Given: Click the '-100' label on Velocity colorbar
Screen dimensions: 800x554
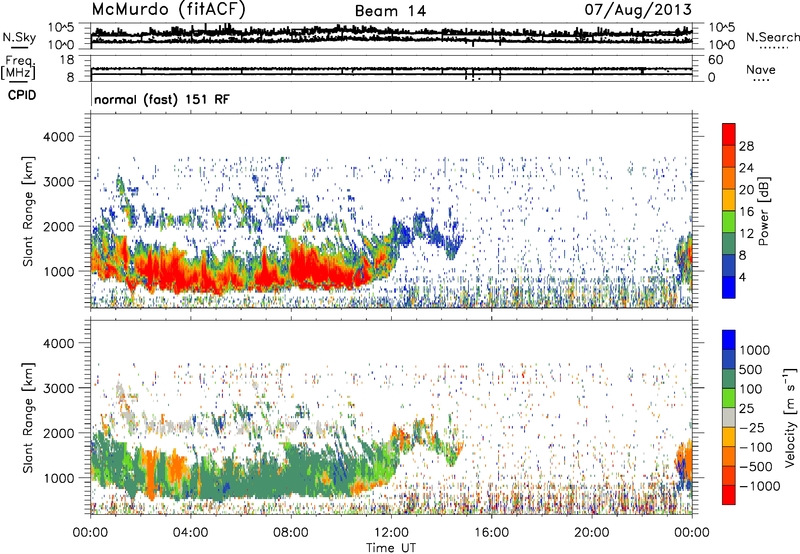Looking at the screenshot, I should click(x=755, y=447).
